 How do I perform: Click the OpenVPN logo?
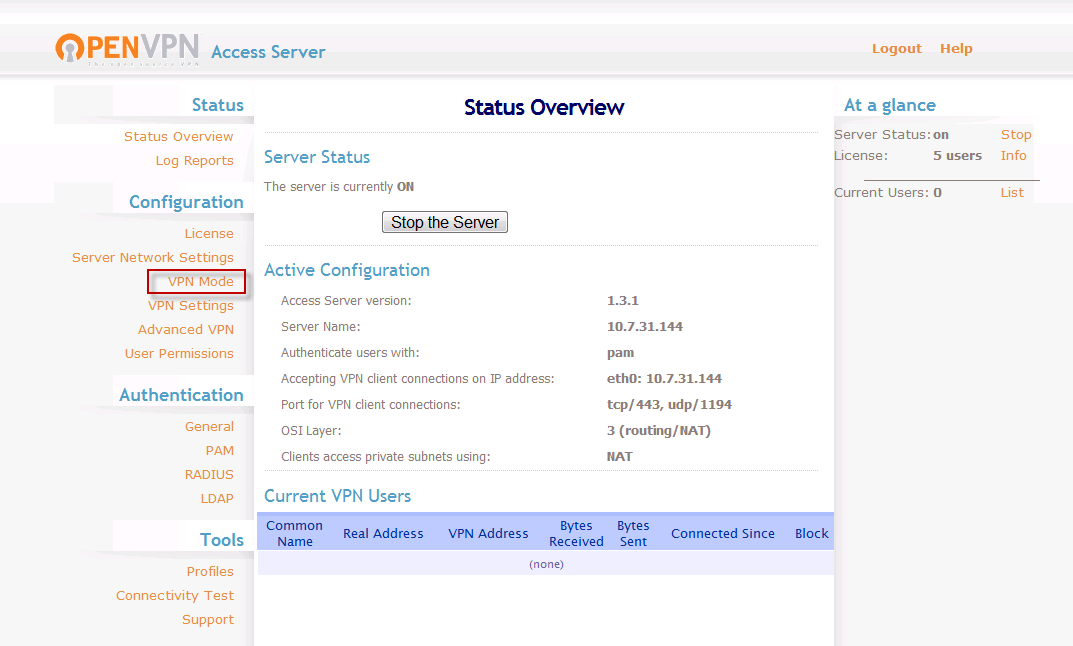point(126,48)
